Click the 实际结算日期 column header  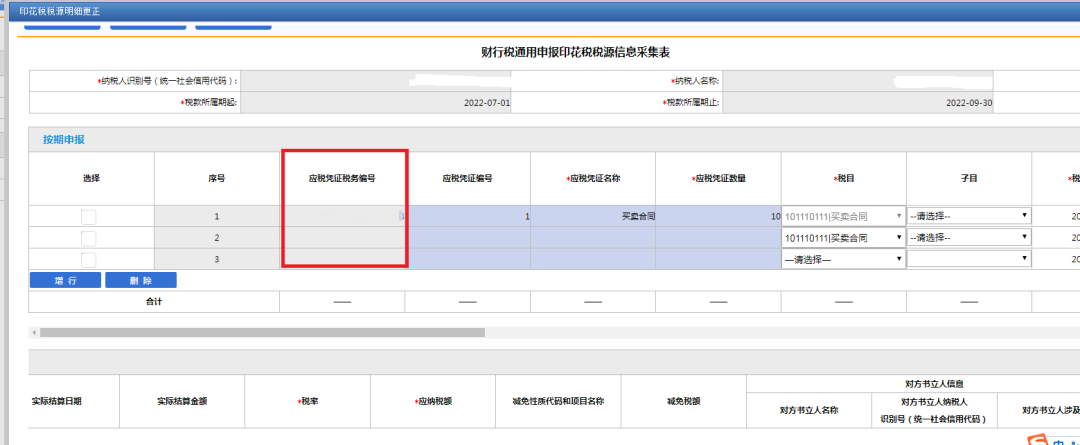[x=56, y=402]
